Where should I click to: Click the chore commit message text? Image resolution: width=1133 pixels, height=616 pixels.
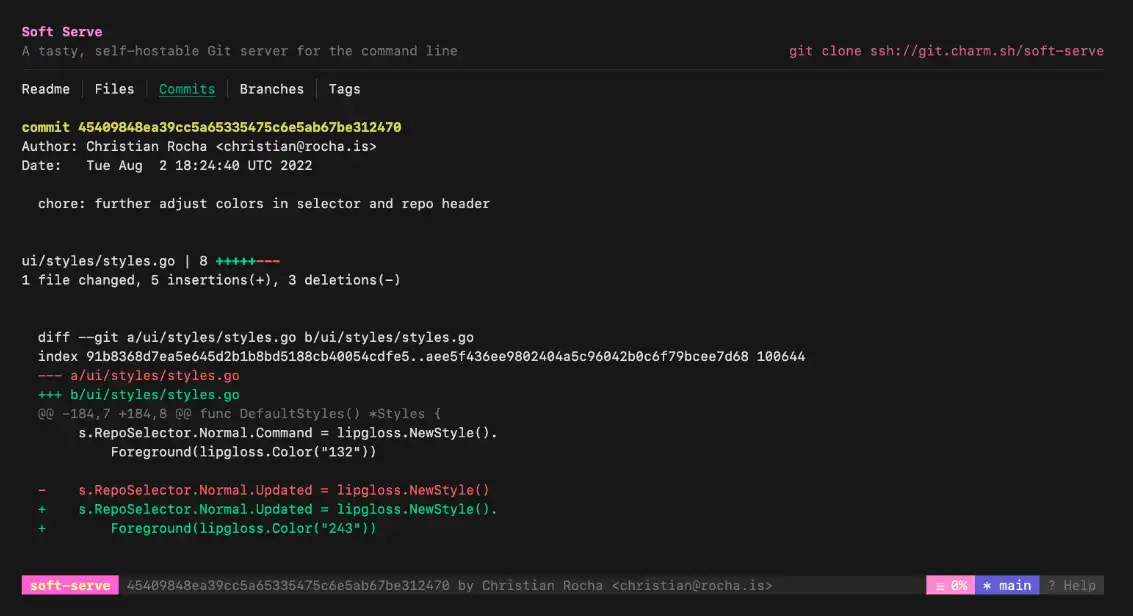tap(264, 203)
